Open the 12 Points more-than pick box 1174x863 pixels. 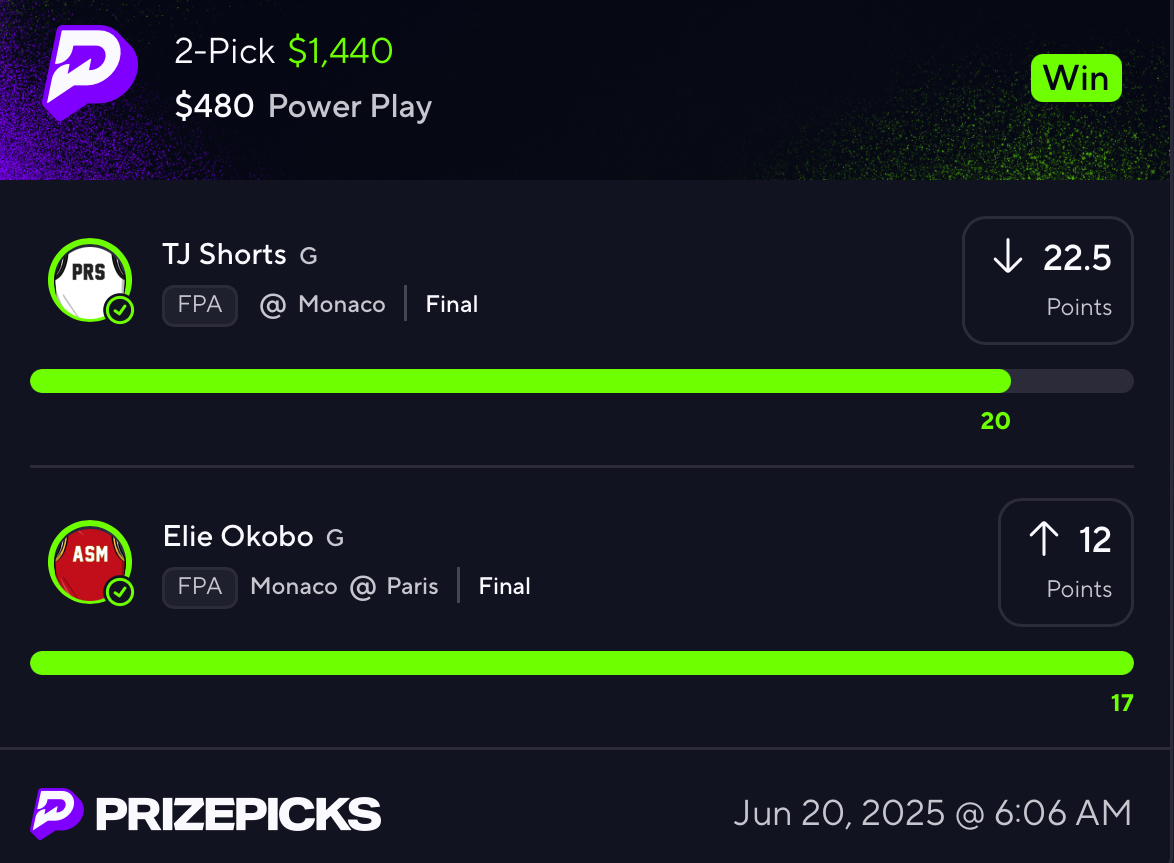pos(1065,562)
